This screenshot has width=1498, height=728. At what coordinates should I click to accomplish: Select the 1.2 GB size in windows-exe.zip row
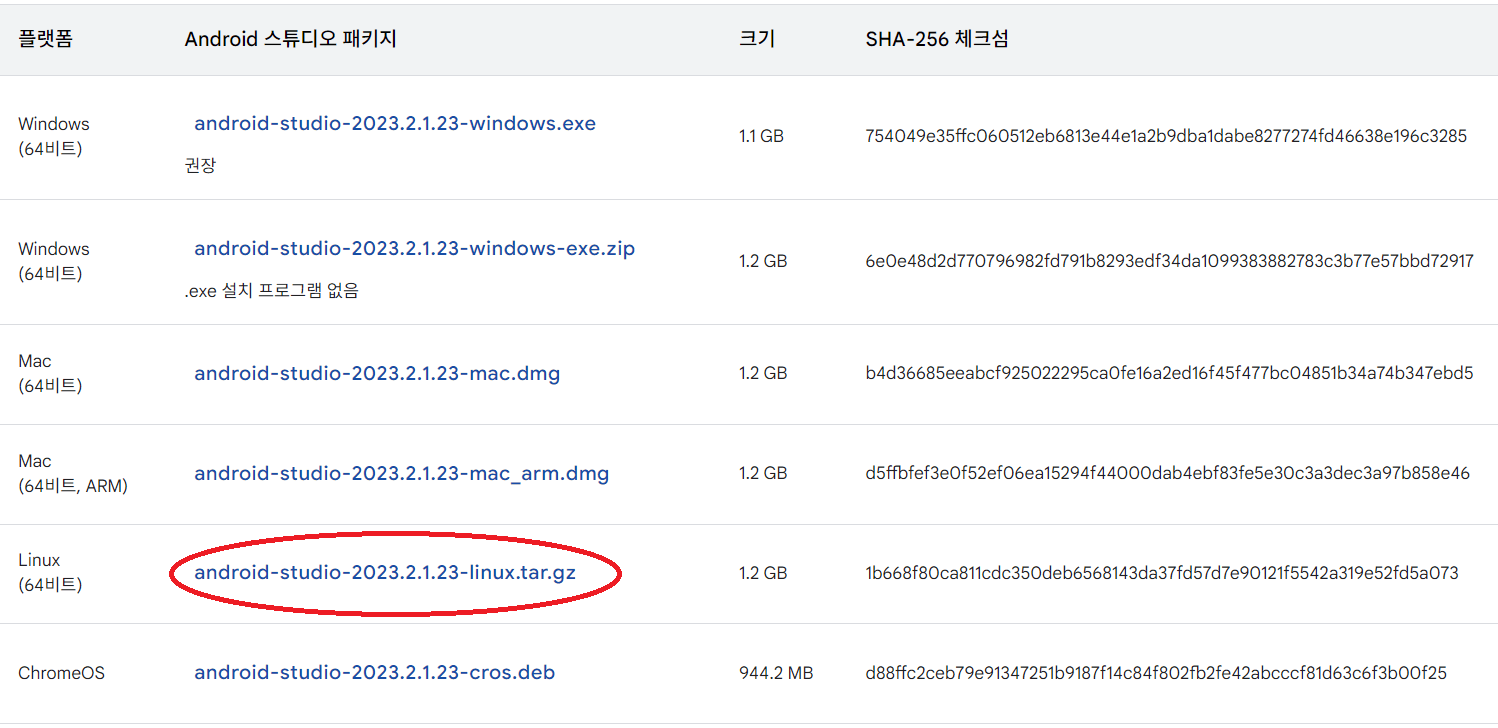(x=763, y=261)
